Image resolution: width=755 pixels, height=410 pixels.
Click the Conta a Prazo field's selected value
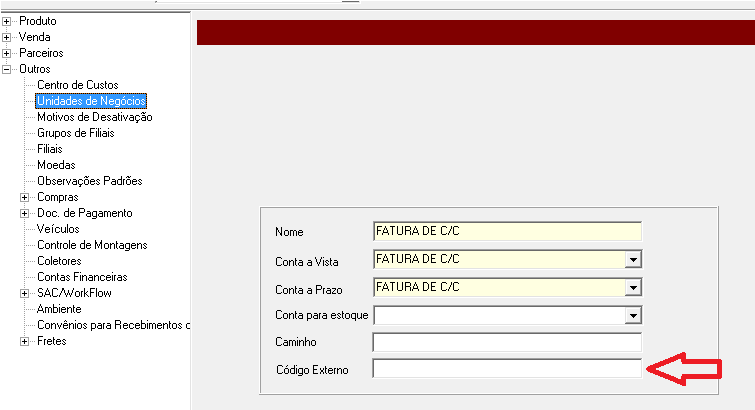coord(418,287)
